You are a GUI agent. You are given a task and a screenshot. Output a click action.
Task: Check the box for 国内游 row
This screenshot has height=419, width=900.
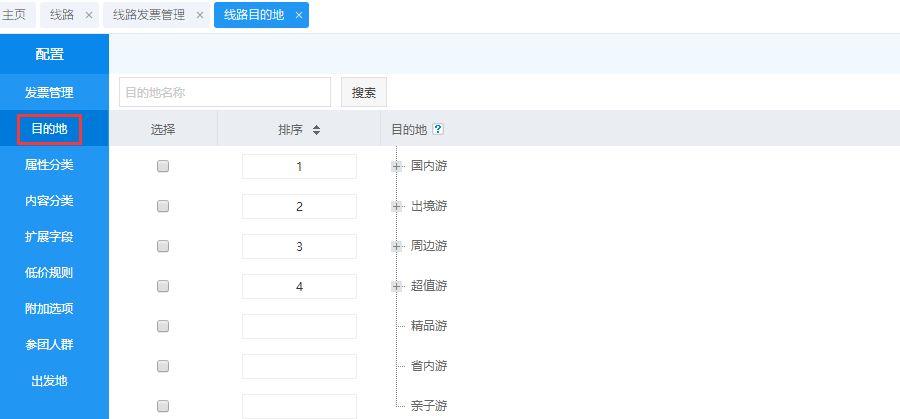(163, 167)
